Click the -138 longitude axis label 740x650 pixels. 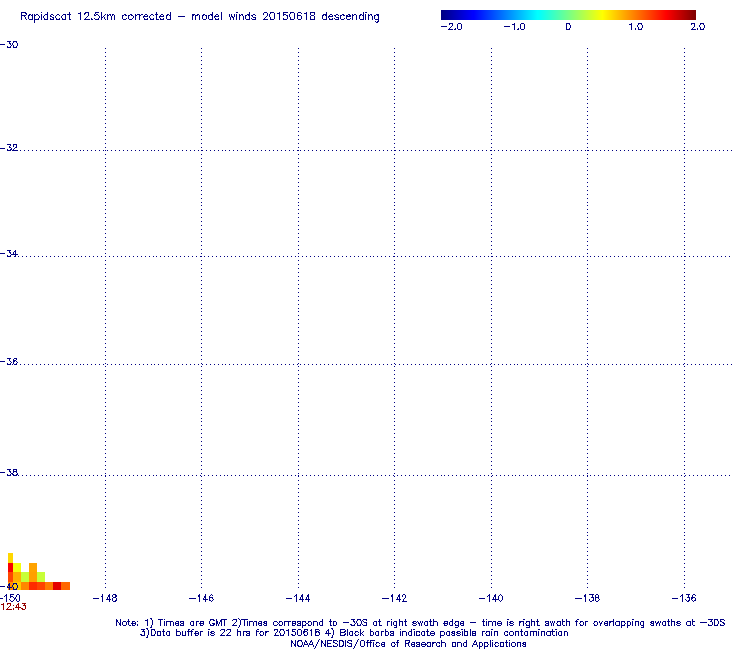point(587,599)
